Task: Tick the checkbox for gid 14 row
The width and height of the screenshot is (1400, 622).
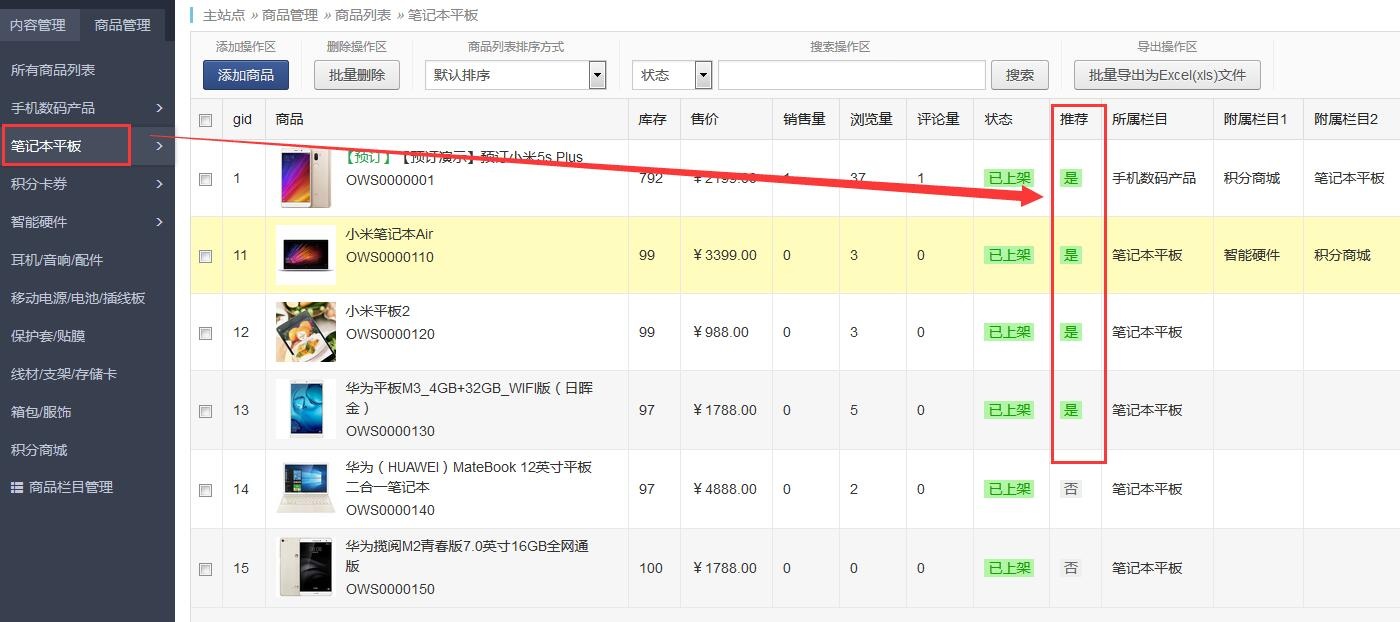Action: click(x=206, y=490)
